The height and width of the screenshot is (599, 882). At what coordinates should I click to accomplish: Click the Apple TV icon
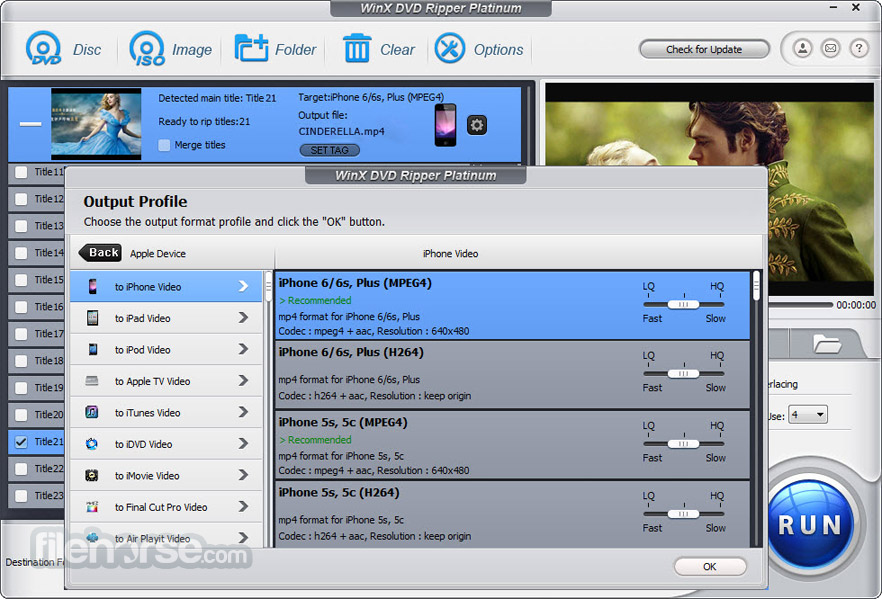click(x=92, y=381)
